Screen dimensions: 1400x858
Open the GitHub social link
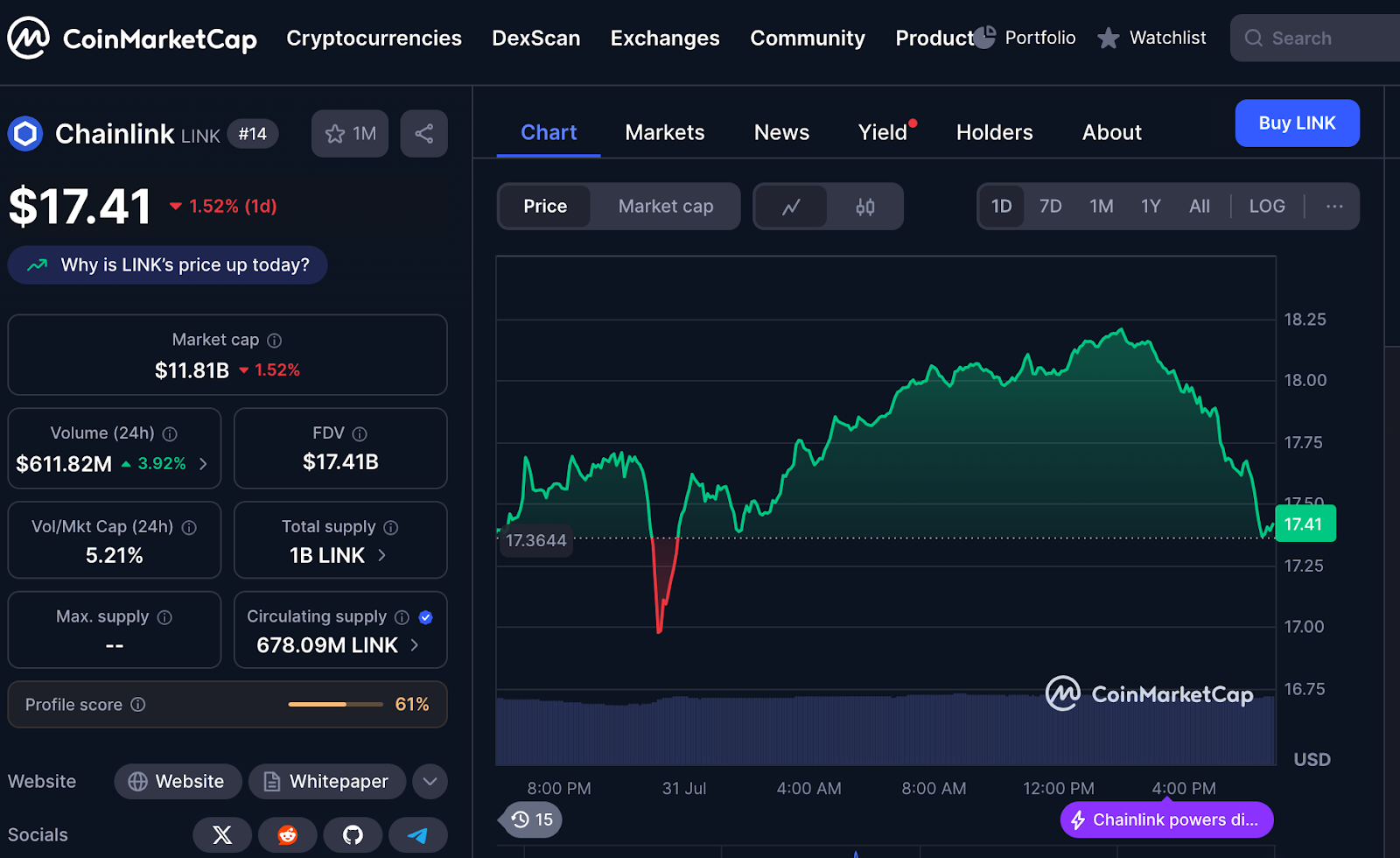click(353, 835)
